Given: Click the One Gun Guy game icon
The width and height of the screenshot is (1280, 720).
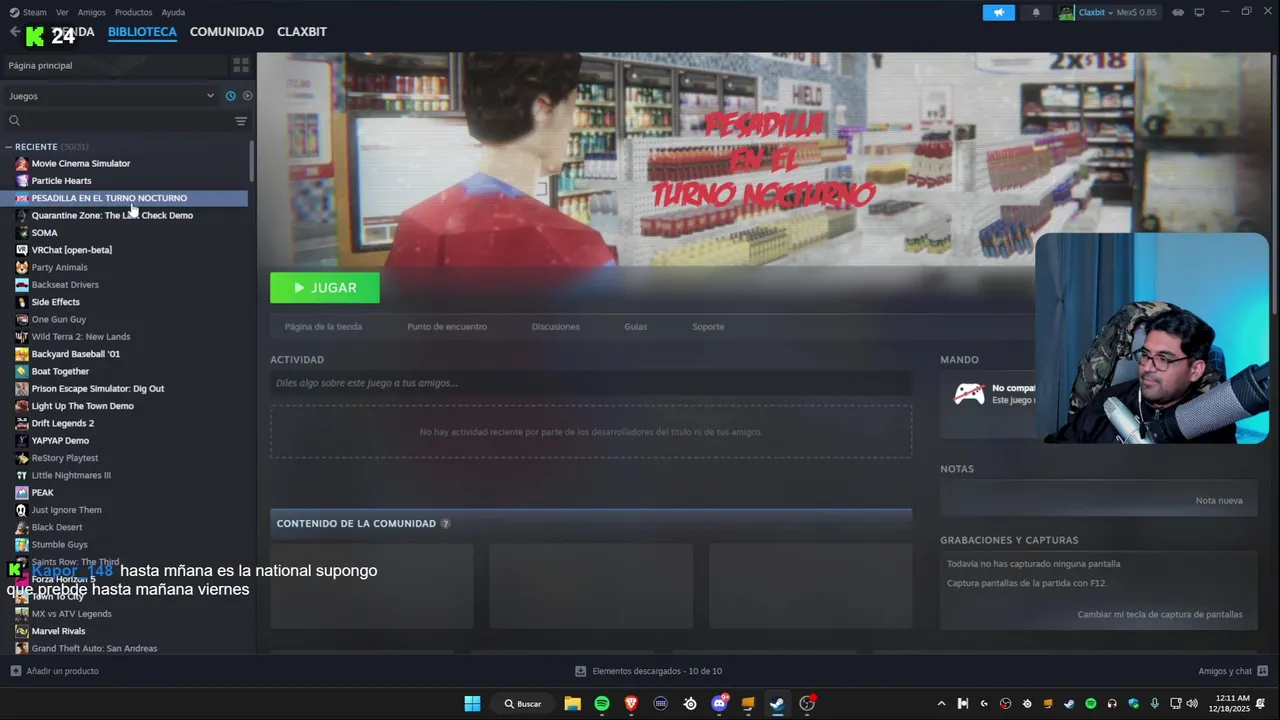Looking at the screenshot, I should point(21,320).
